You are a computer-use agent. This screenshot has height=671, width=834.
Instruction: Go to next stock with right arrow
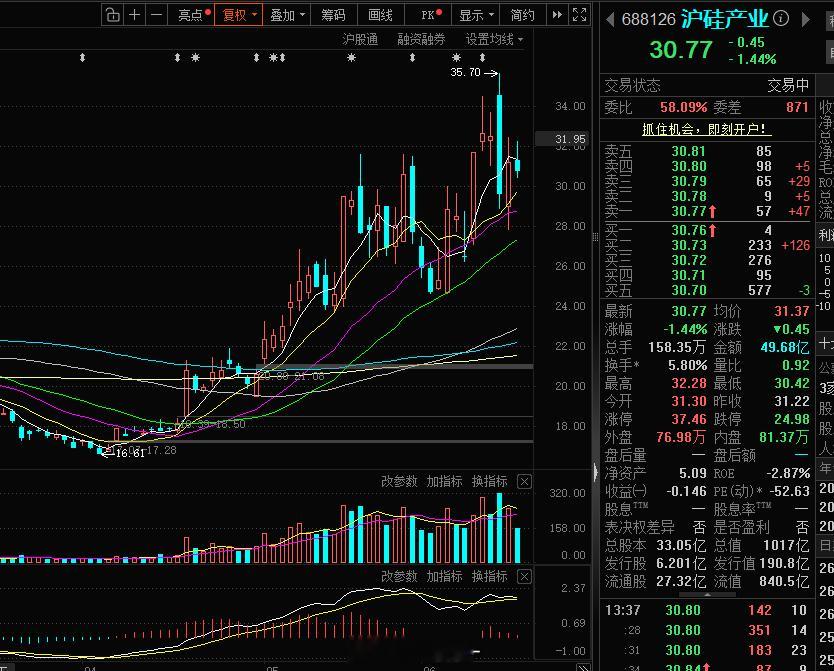click(805, 20)
